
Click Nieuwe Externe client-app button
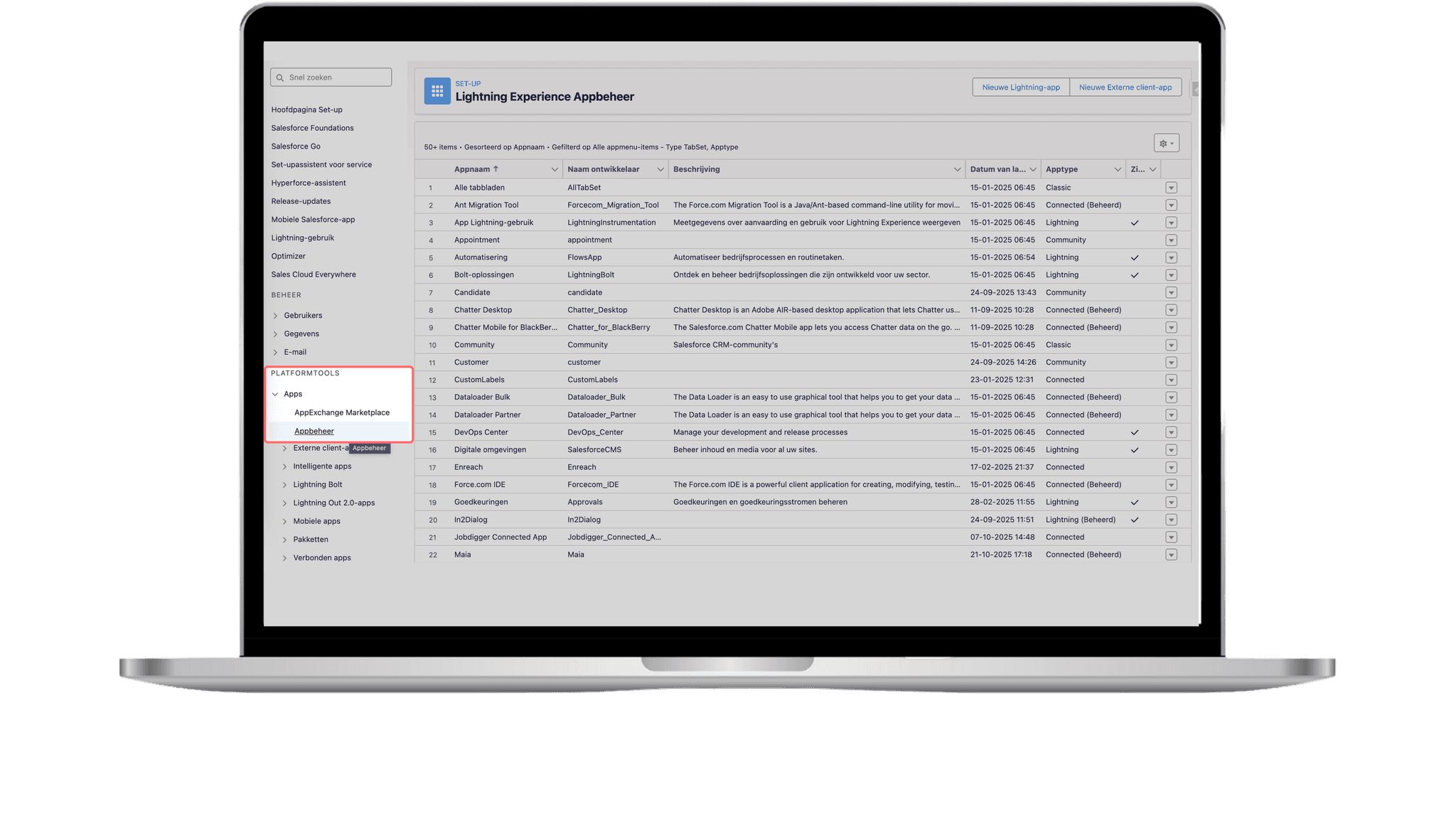(1125, 87)
